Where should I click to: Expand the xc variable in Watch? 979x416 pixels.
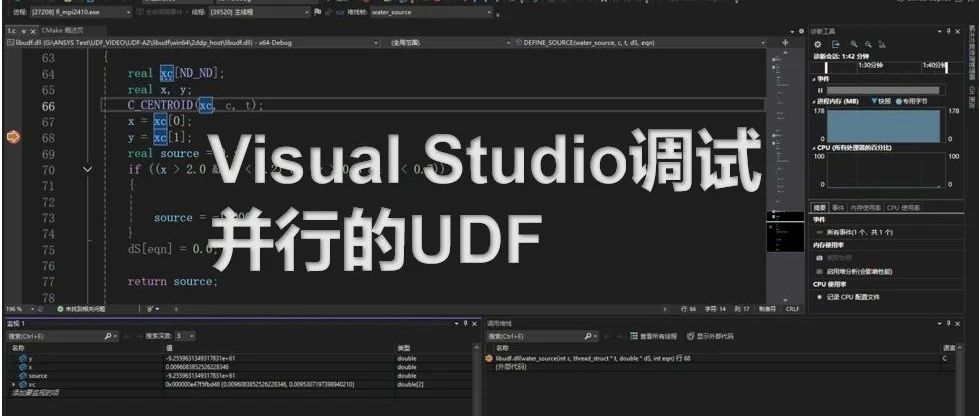click(x=14, y=384)
